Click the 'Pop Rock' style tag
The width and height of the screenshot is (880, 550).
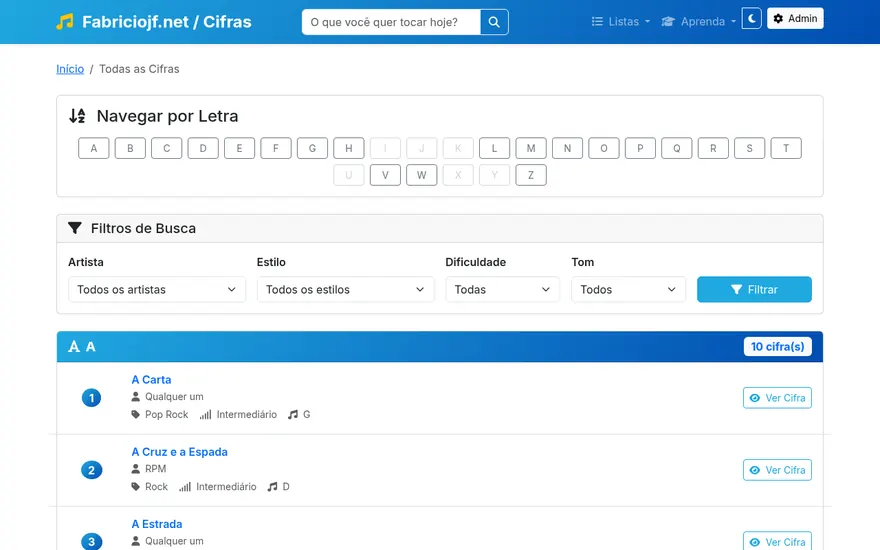(x=167, y=415)
